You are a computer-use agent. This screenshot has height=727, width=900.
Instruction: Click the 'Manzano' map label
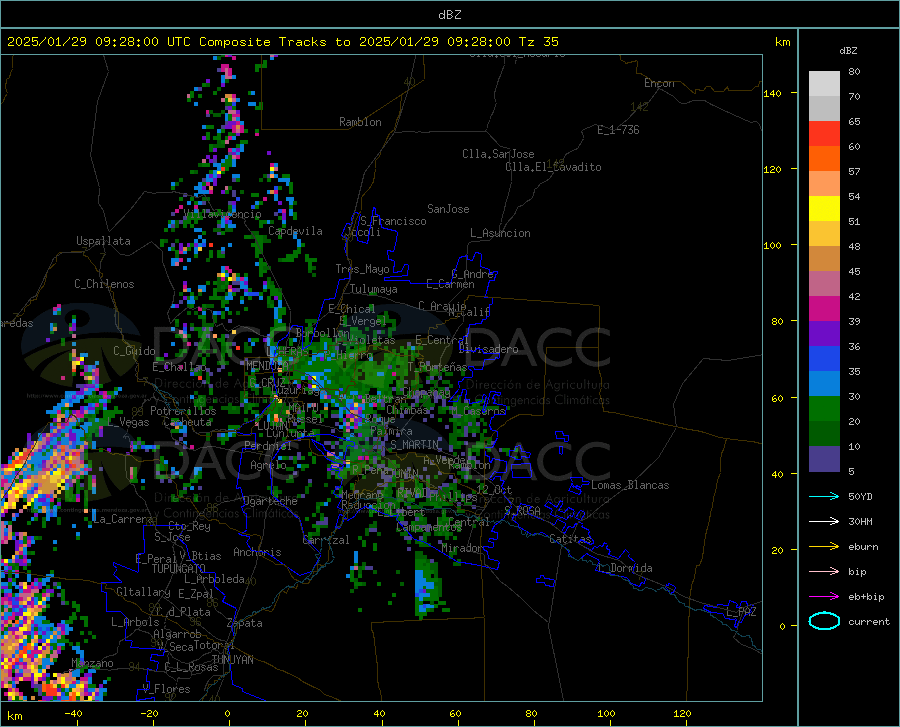click(x=92, y=663)
